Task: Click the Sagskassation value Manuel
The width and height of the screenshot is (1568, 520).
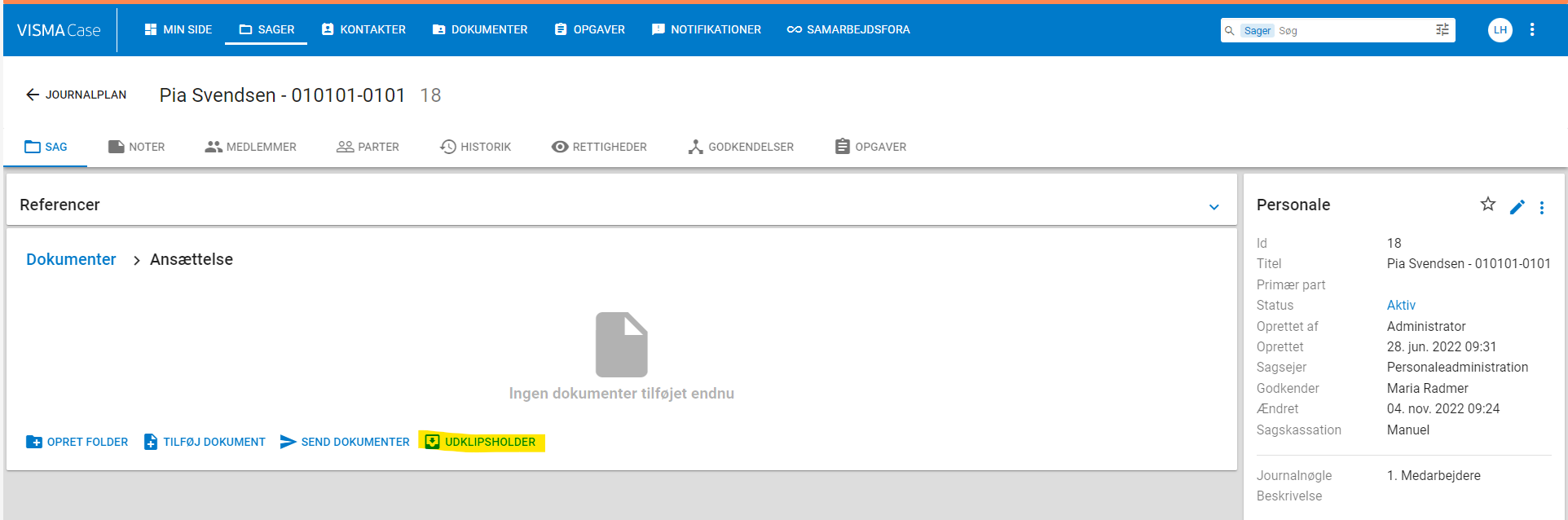Action: click(x=1408, y=430)
